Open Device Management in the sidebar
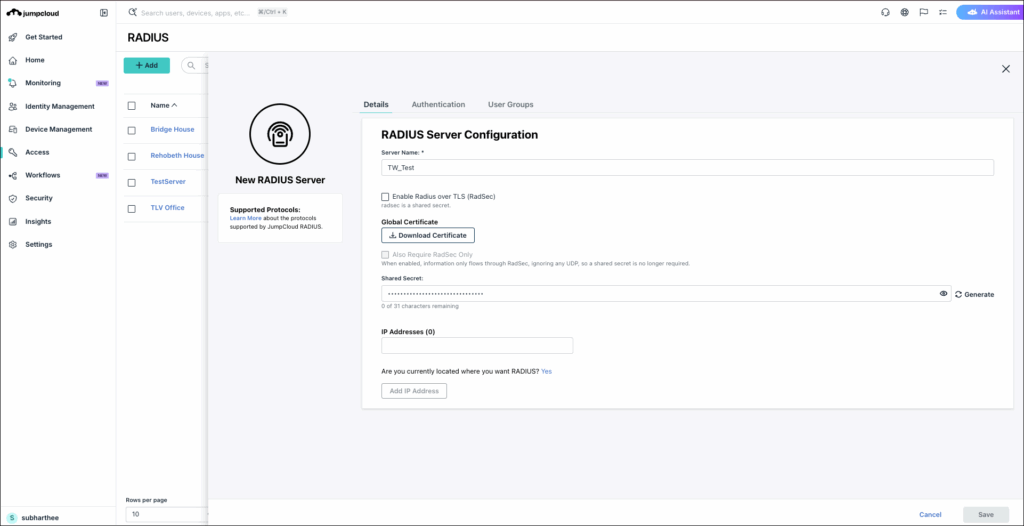Image resolution: width=1024 pixels, height=526 pixels. tap(57, 129)
